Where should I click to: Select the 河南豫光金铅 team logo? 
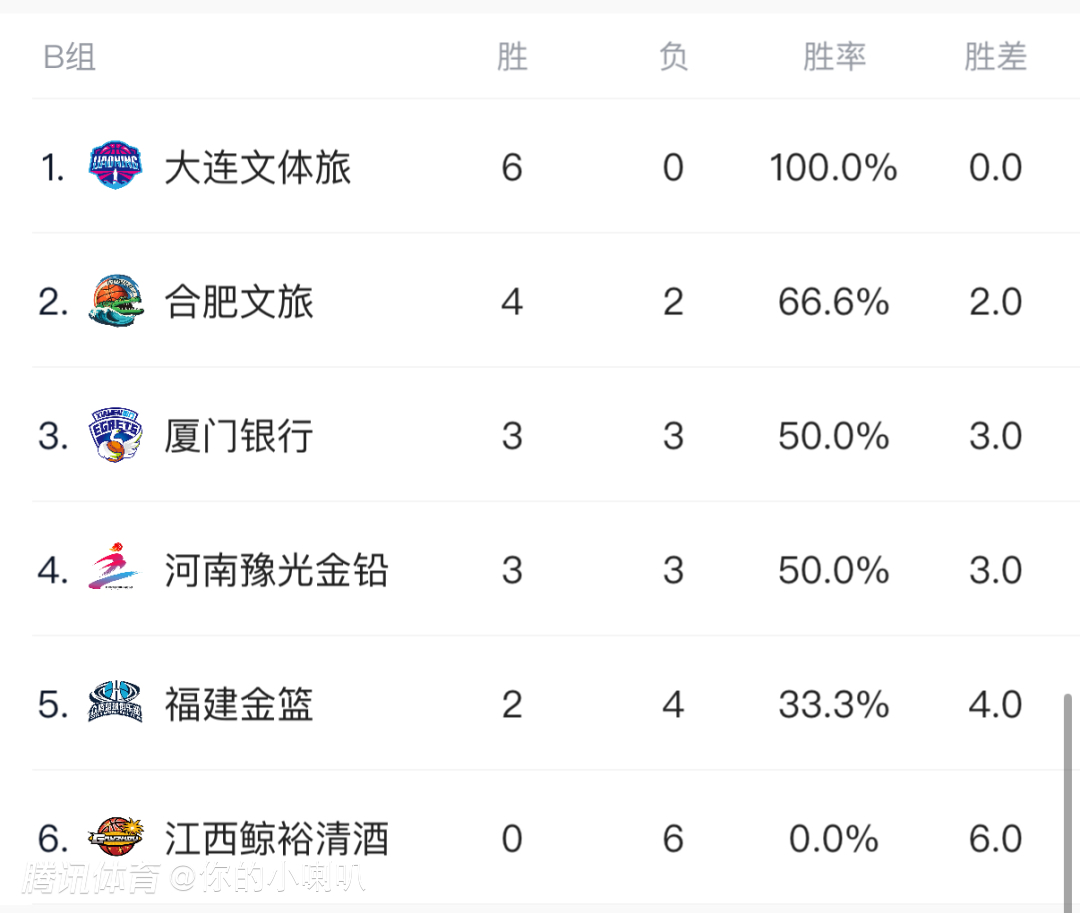[115, 570]
